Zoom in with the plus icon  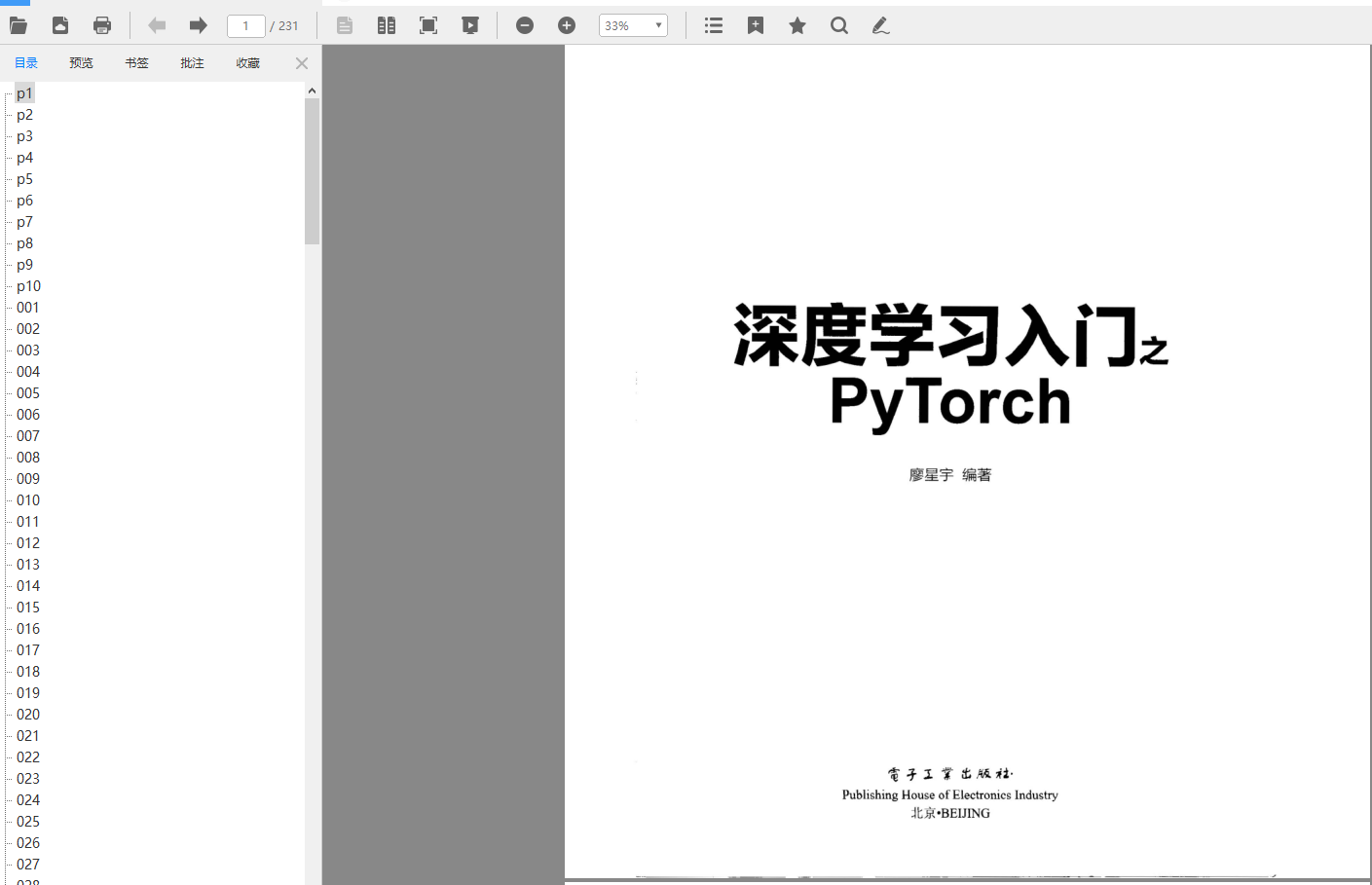(x=567, y=25)
